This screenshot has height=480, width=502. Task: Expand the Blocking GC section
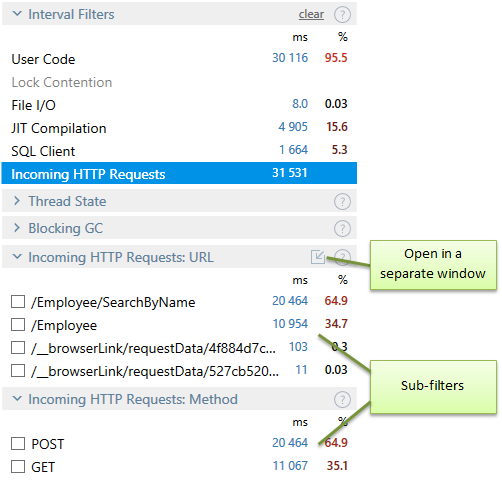(x=17, y=228)
